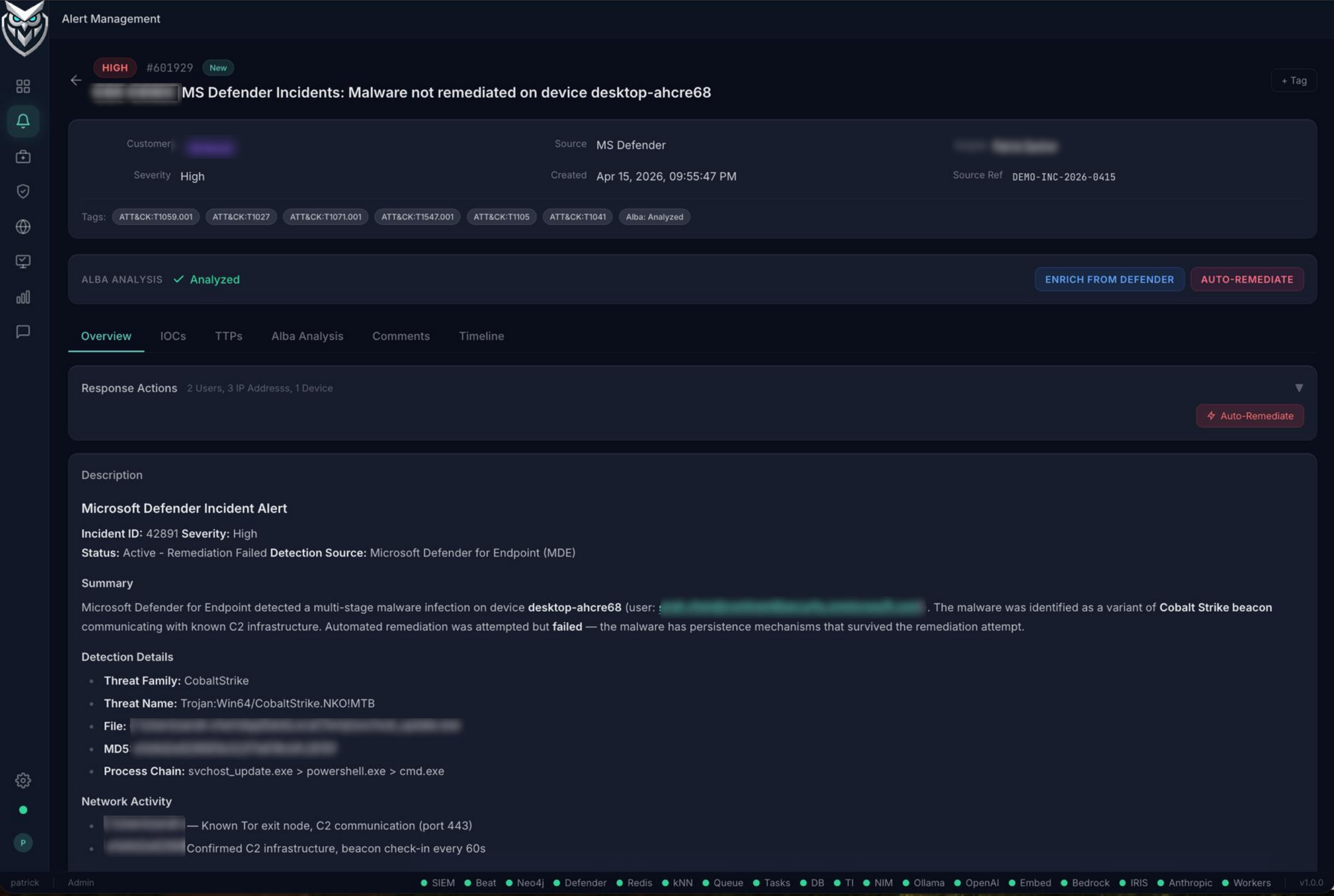Select the Alba: Analyzed tag
1334x896 pixels.
(x=654, y=217)
